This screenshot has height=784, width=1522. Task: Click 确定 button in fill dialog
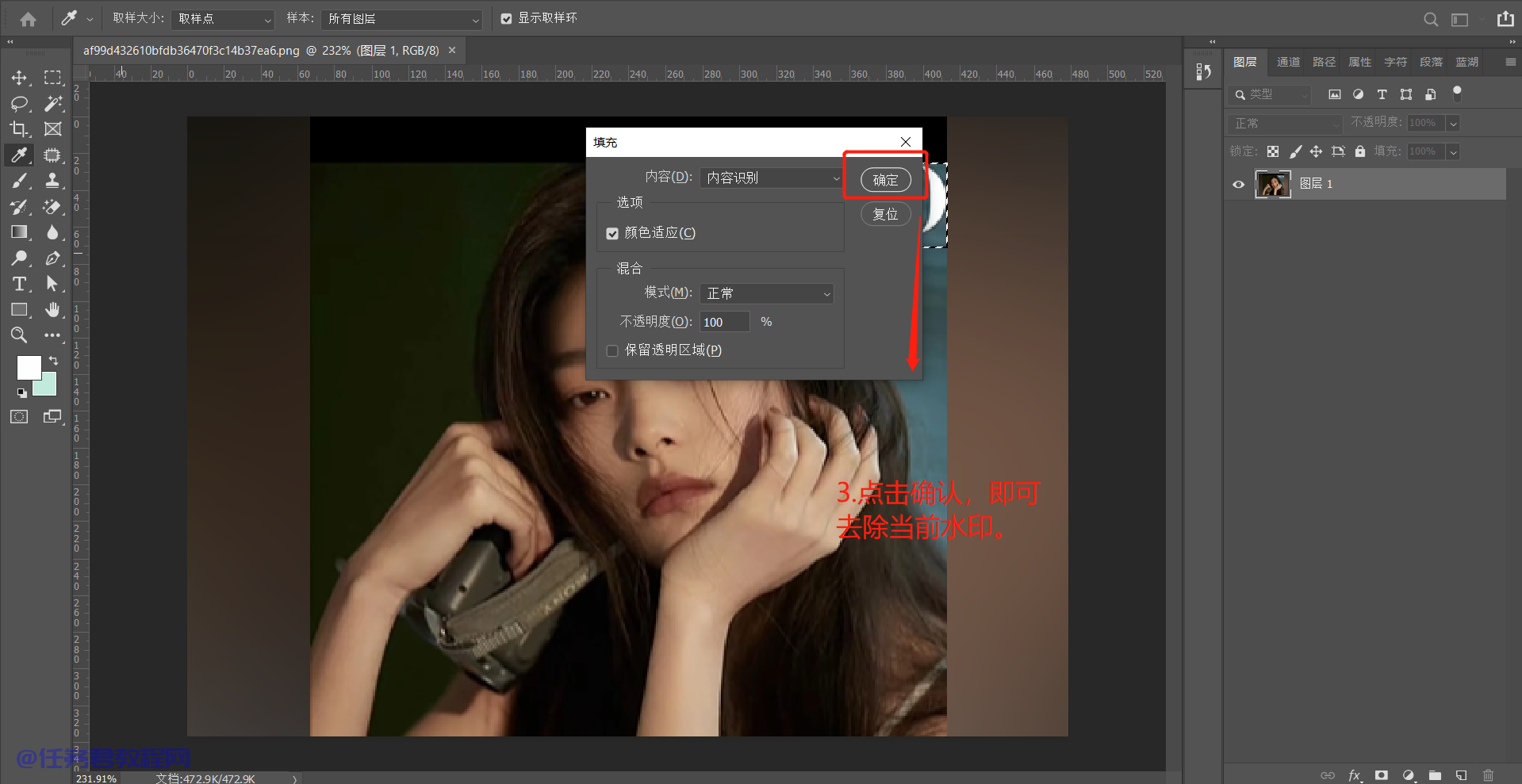point(886,181)
